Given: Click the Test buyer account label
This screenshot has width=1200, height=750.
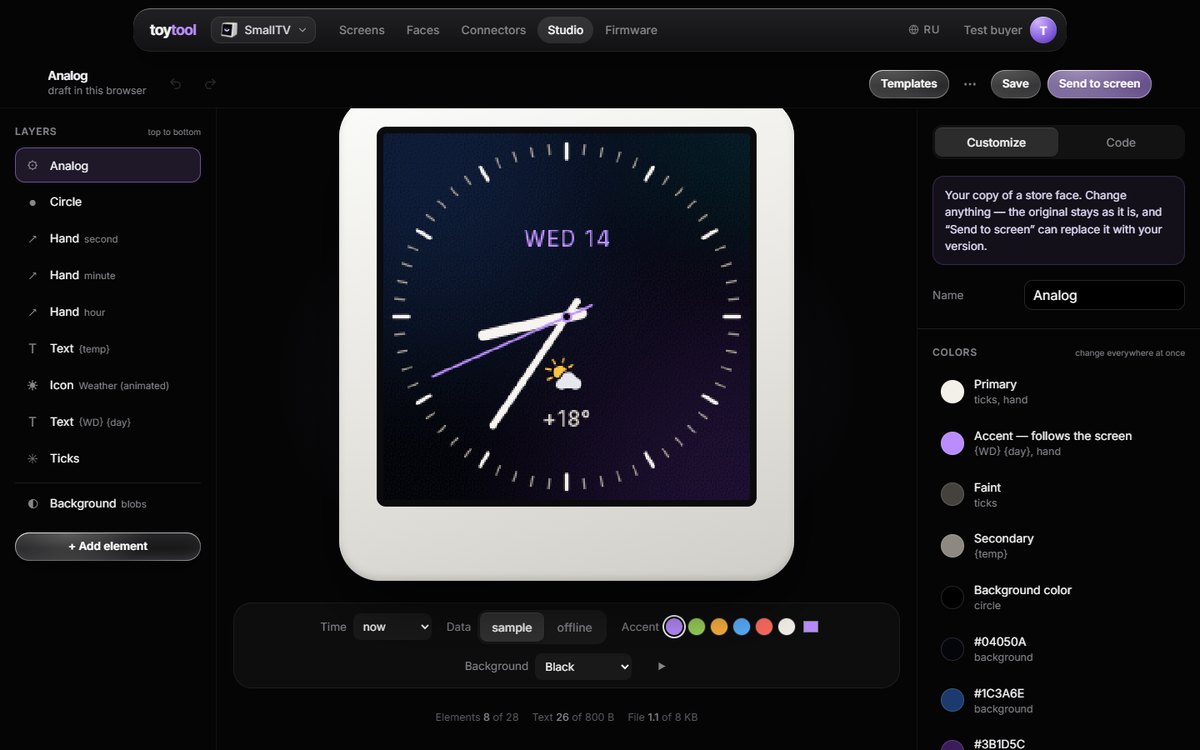Looking at the screenshot, I should pos(993,30).
